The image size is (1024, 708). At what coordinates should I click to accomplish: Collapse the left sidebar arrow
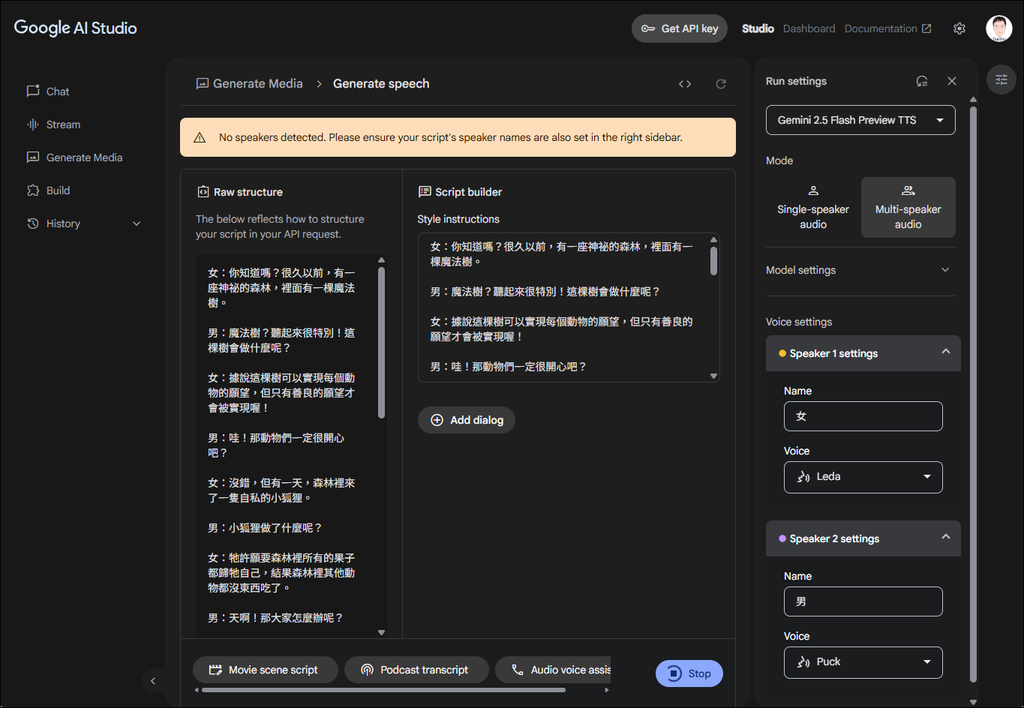pos(153,681)
